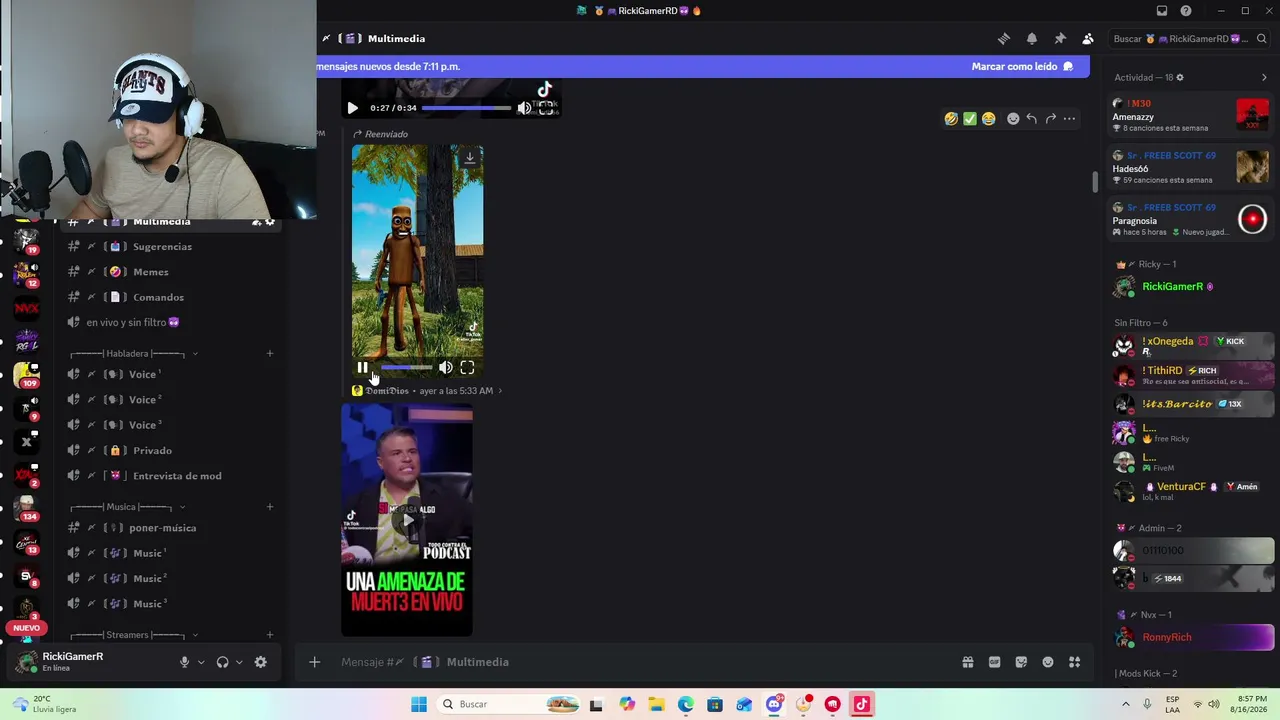Open Multimedia channel settings gear

[270, 222]
